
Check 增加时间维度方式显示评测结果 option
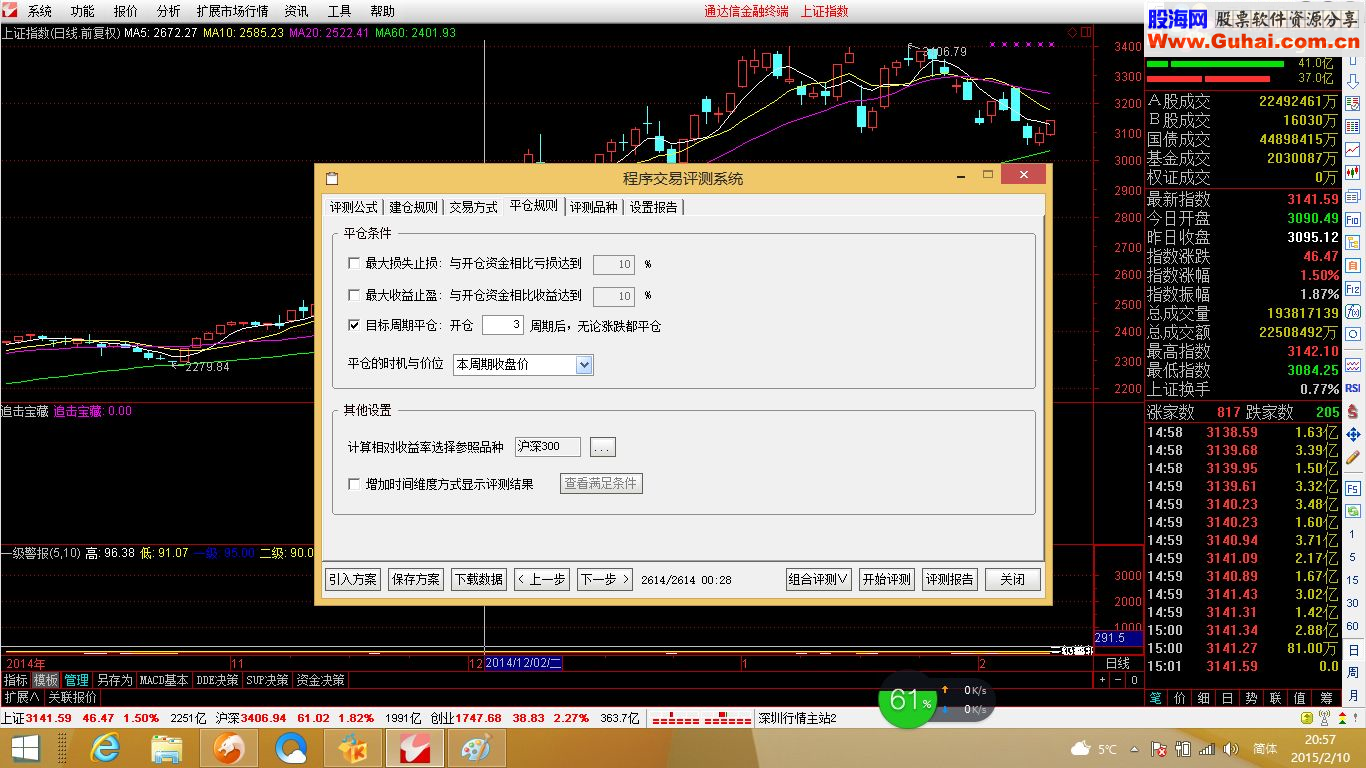pyautogui.click(x=353, y=484)
